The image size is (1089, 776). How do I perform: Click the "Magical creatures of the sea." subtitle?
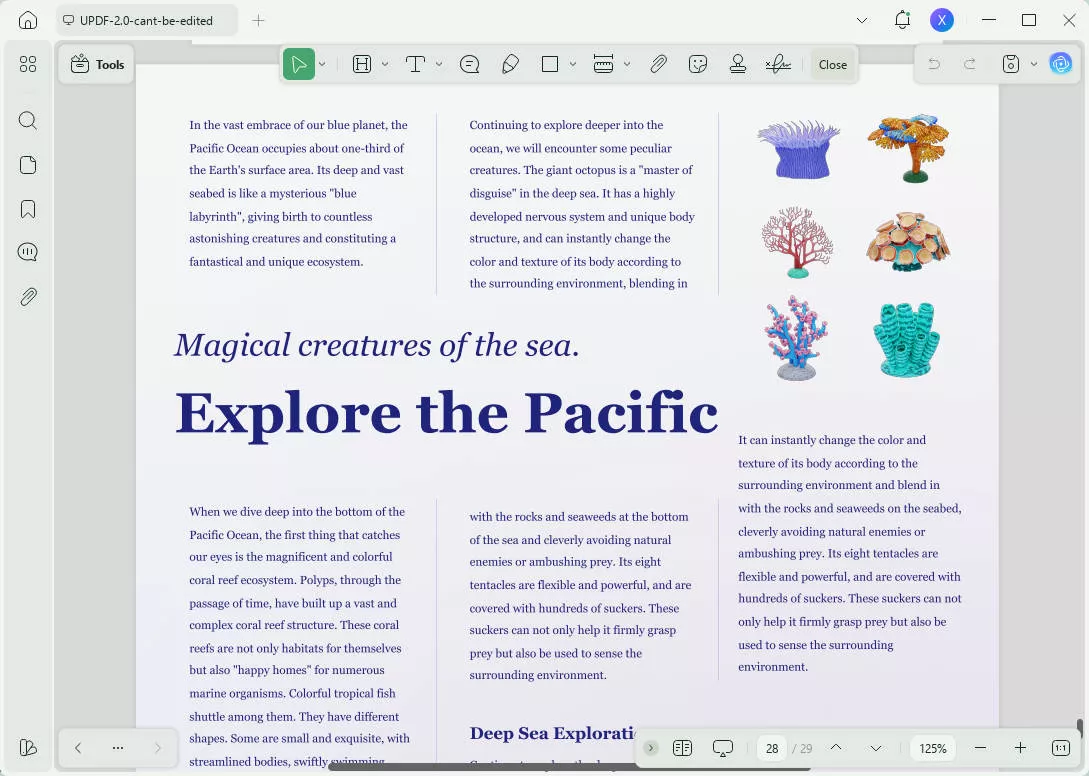pos(376,345)
